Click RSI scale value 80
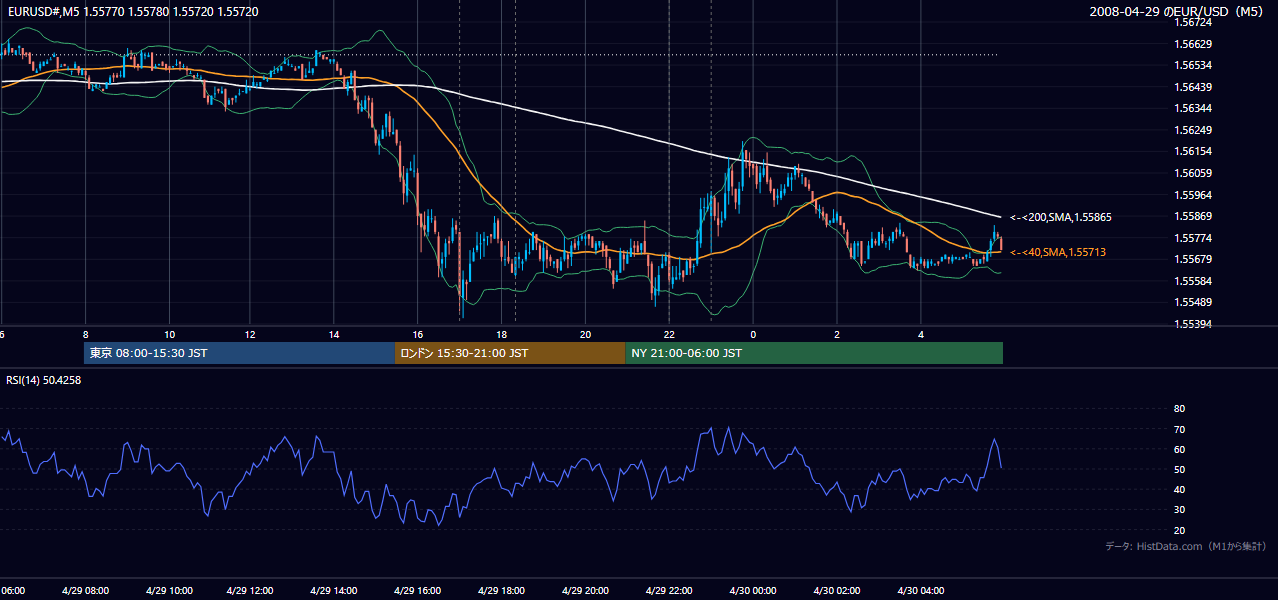The image size is (1278, 600). click(1179, 409)
